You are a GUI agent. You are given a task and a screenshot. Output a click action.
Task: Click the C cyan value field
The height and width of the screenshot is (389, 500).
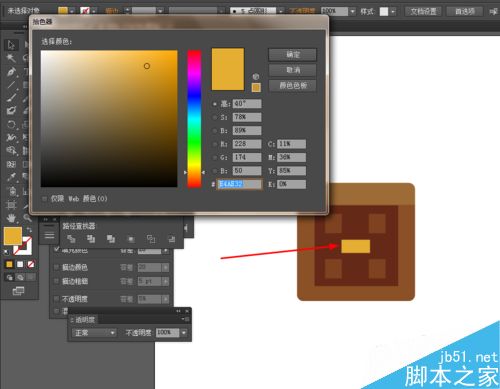point(291,144)
